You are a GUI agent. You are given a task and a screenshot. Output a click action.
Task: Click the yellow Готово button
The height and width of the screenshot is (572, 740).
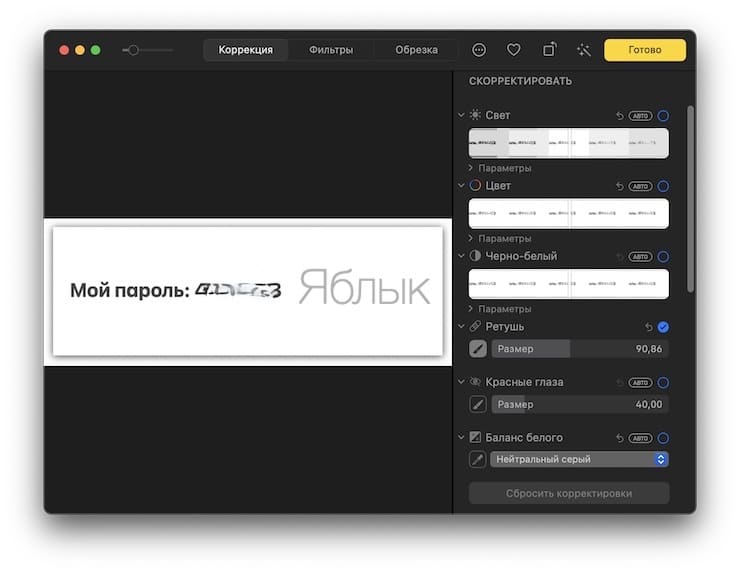[x=645, y=50]
